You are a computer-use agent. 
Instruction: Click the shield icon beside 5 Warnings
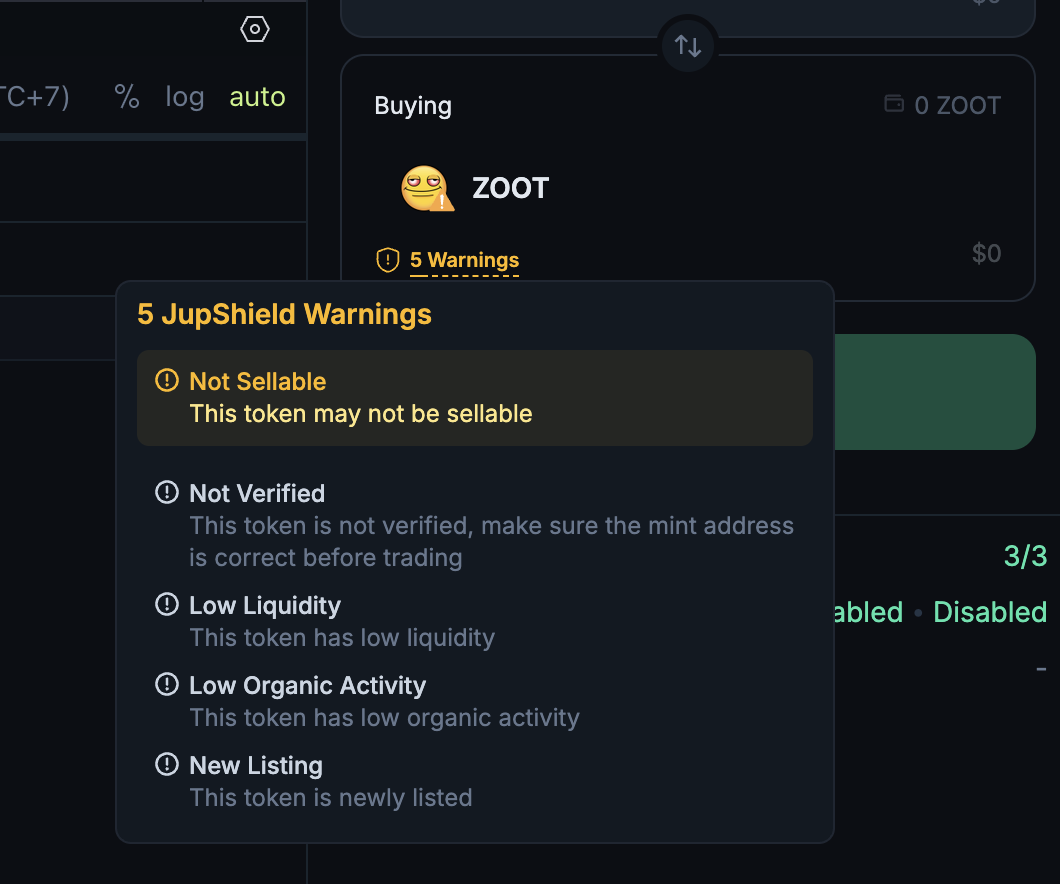point(387,260)
